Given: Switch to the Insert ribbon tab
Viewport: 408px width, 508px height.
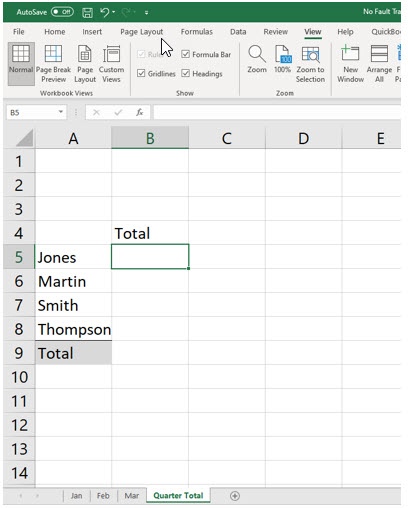Looking at the screenshot, I should 92,32.
